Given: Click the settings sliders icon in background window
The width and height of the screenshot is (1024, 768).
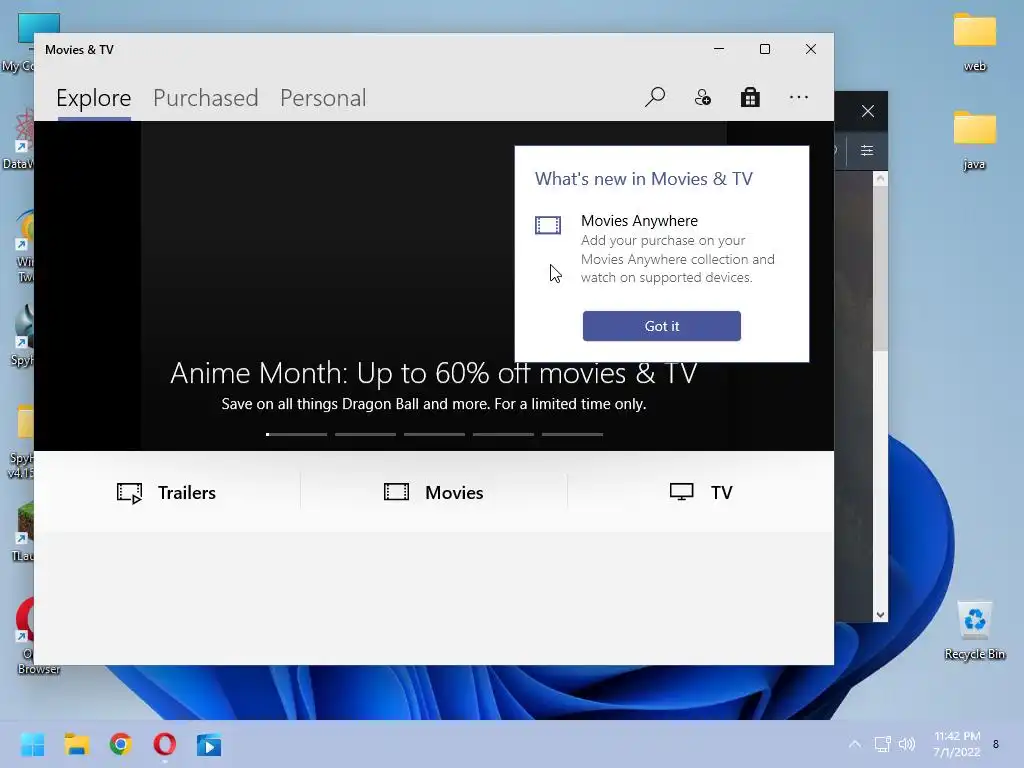Looking at the screenshot, I should [867, 151].
